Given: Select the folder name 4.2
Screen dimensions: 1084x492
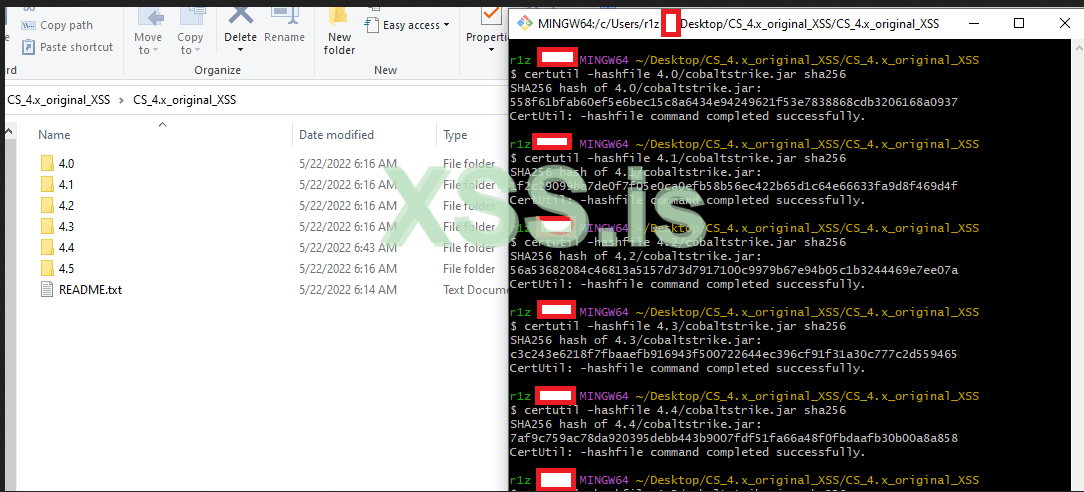Looking at the screenshot, I should (x=66, y=205).
